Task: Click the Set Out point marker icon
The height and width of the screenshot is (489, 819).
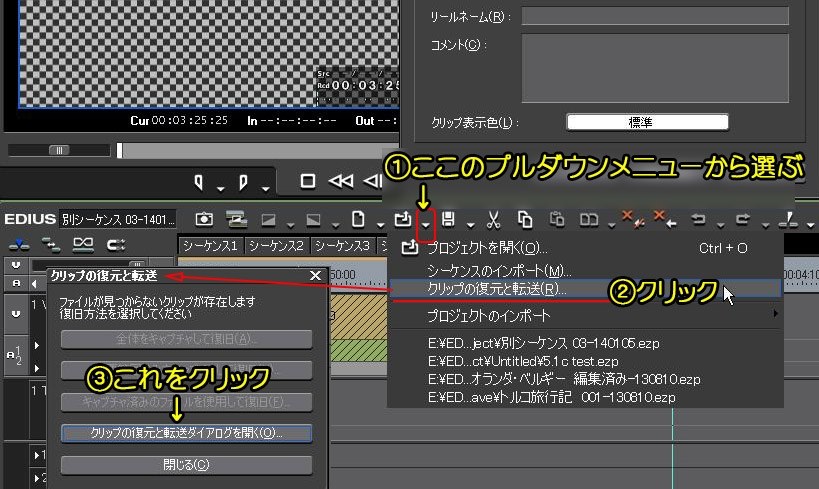Action: [x=243, y=182]
